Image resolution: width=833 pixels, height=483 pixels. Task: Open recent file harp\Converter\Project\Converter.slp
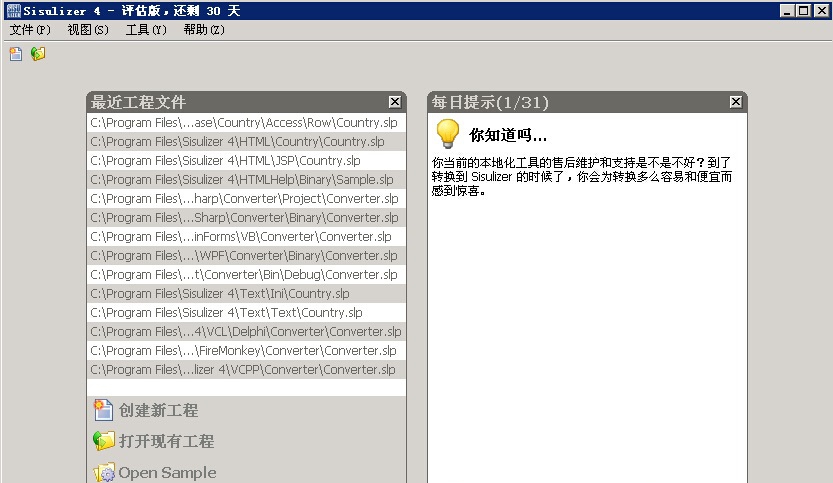click(x=246, y=199)
